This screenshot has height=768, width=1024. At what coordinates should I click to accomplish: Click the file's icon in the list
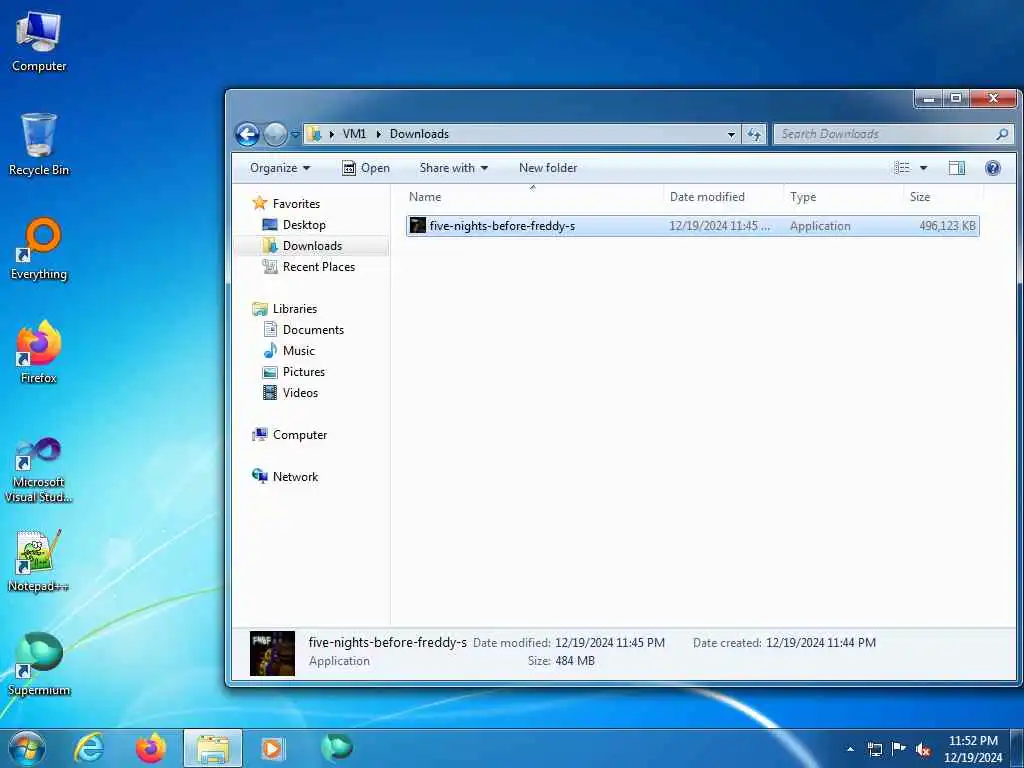[x=417, y=226]
